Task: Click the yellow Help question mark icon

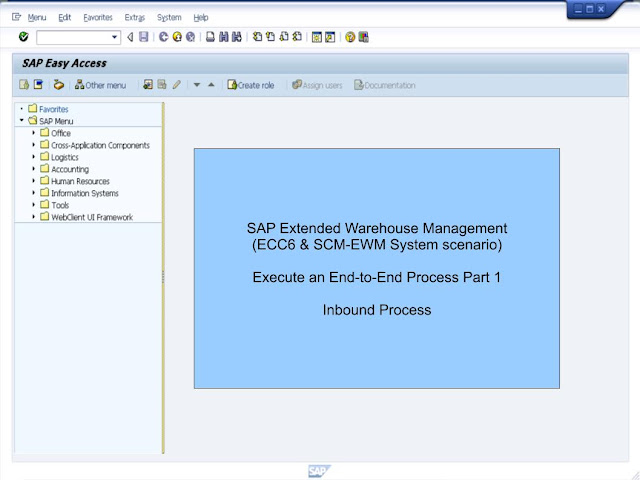Action: coord(350,38)
